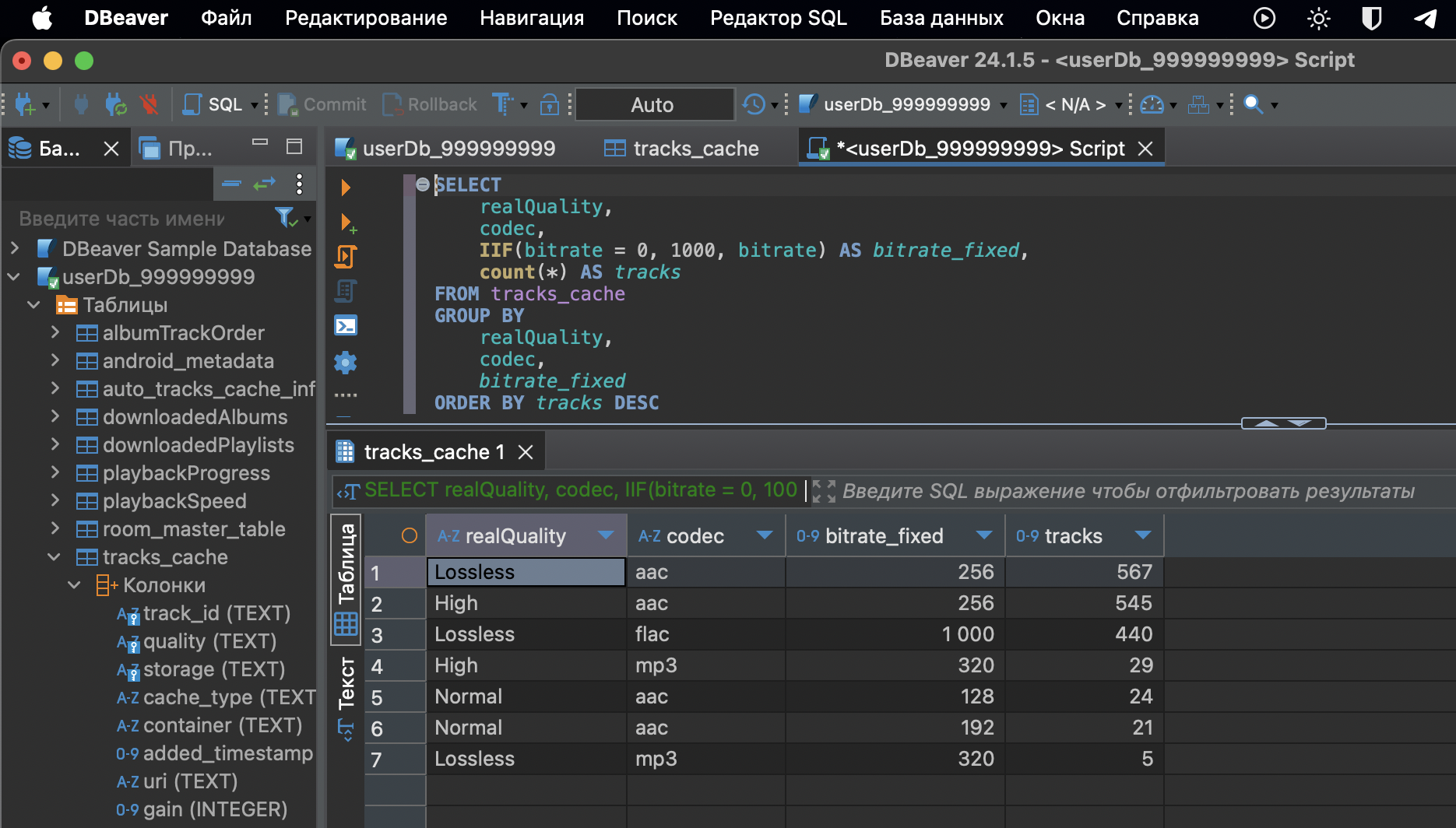This screenshot has height=828, width=1456.
Task: Open navigator view menu three dots
Action: pos(300,184)
